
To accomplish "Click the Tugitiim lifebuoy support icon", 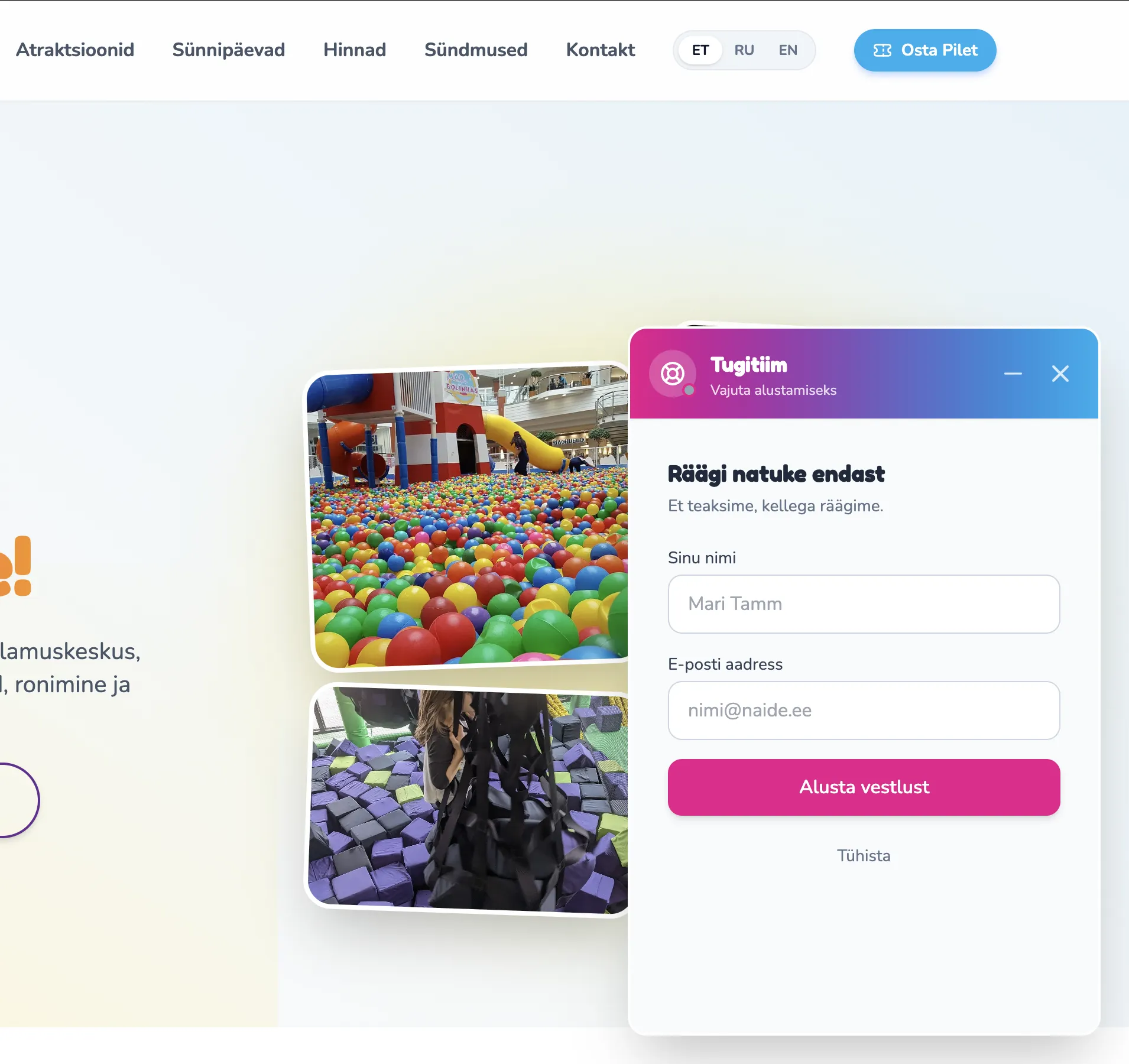I will point(672,374).
